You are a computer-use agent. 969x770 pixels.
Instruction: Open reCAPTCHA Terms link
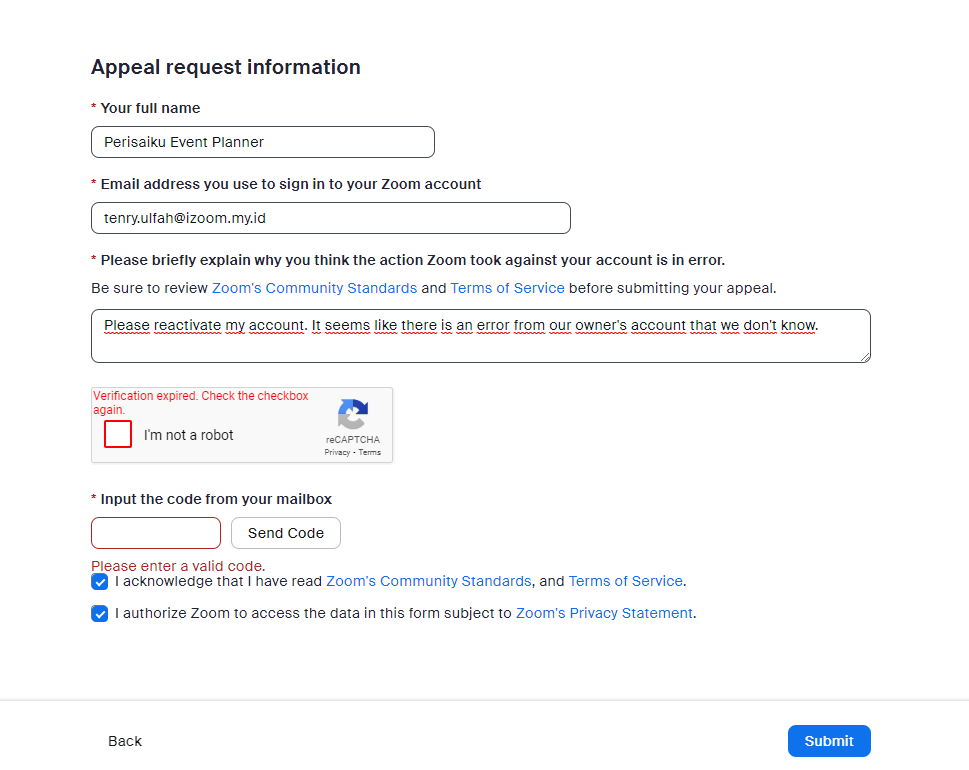[x=370, y=452]
